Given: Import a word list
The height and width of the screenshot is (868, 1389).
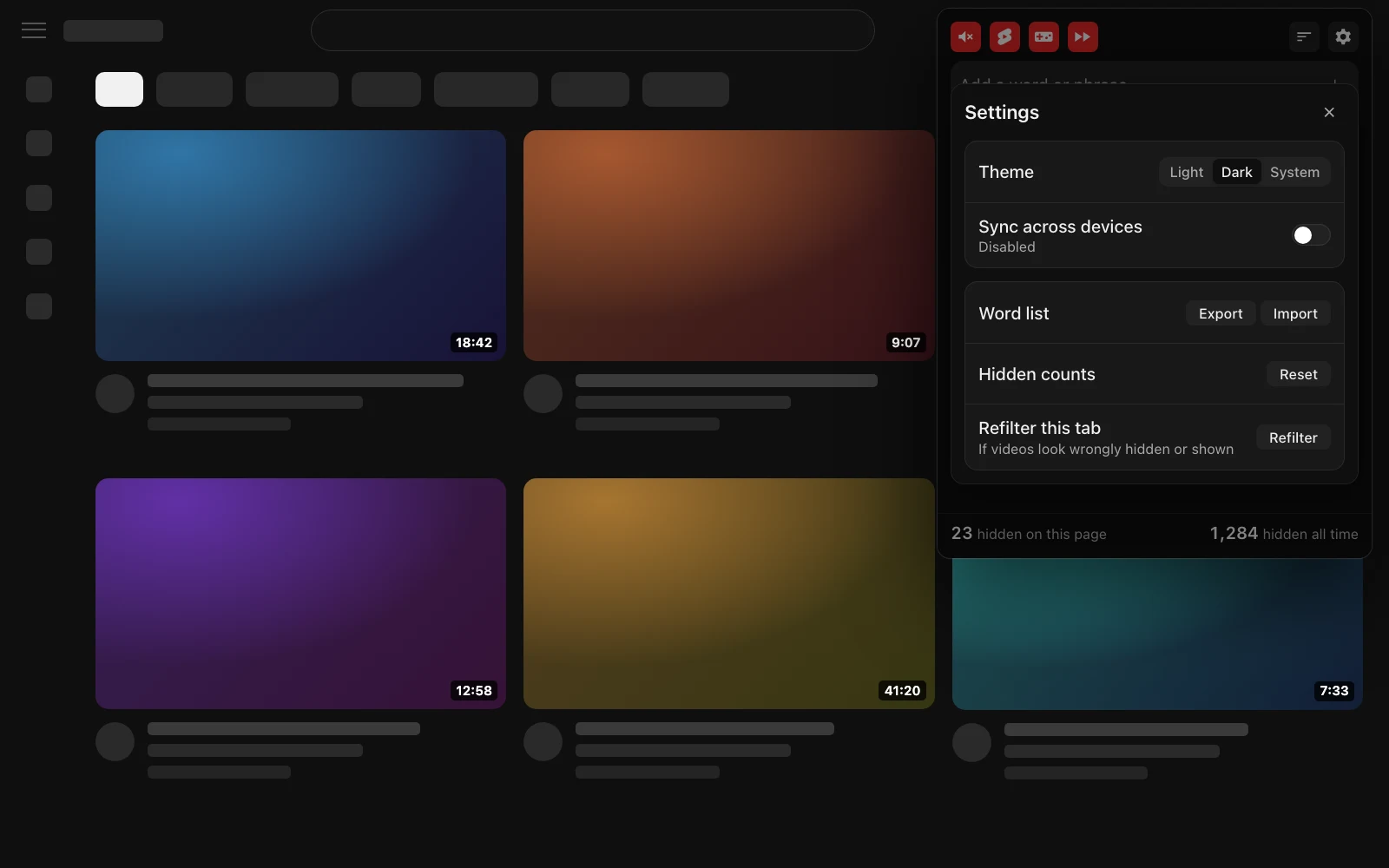Looking at the screenshot, I should click(1295, 313).
